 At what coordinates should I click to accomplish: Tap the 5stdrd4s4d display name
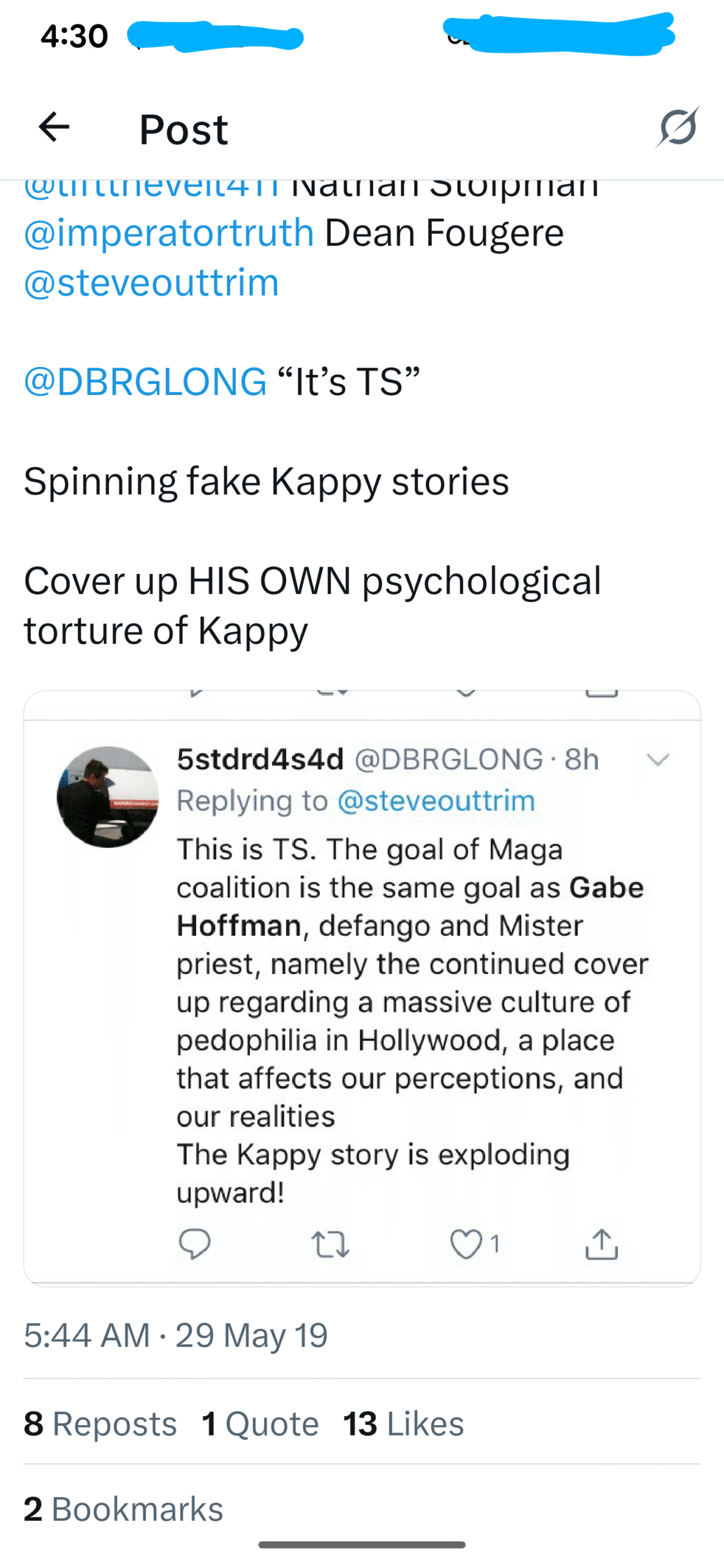[260, 759]
